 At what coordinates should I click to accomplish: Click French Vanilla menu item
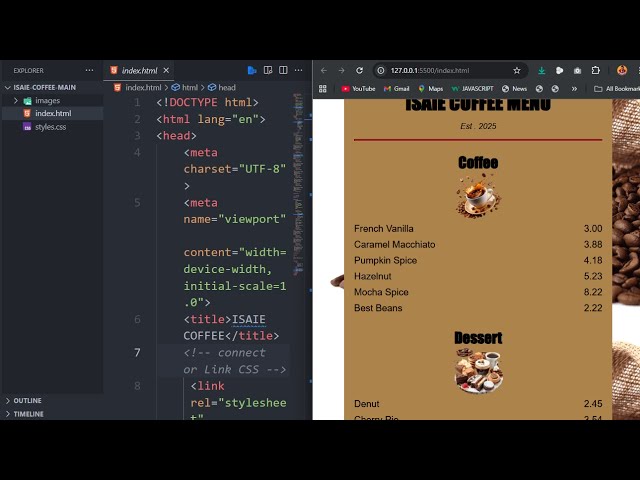pos(384,229)
